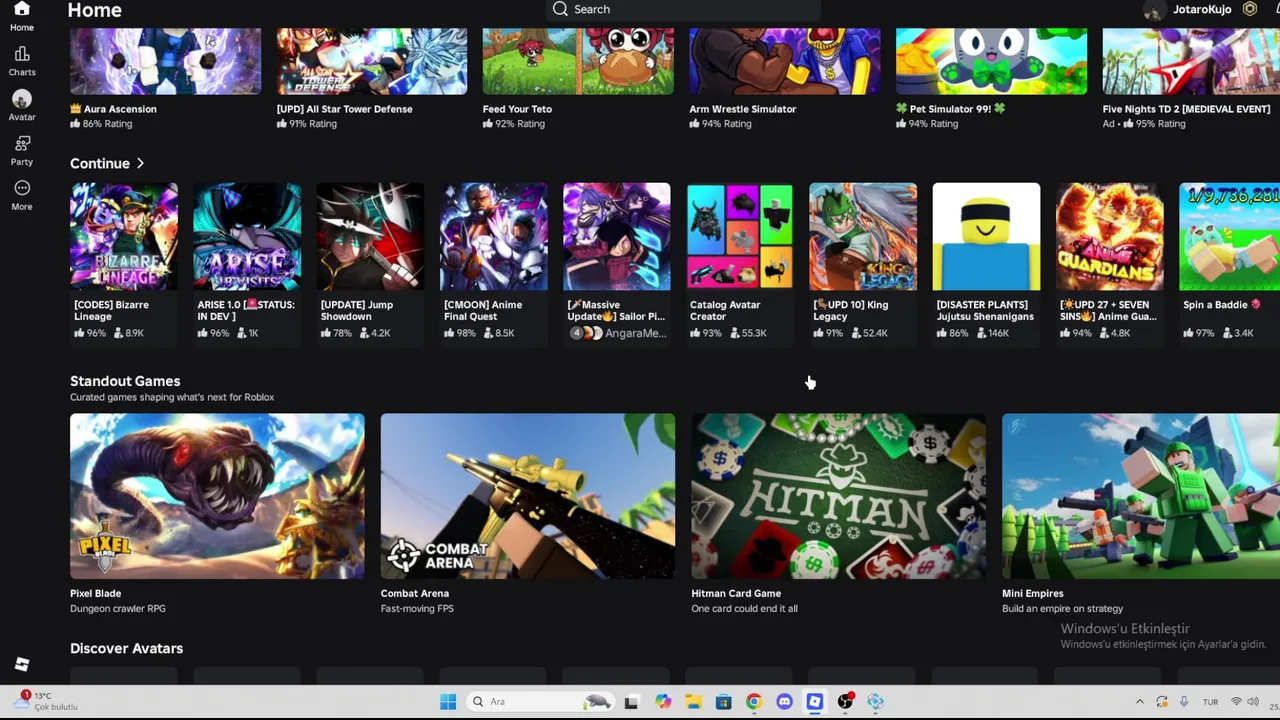Image resolution: width=1280 pixels, height=720 pixels.
Task: Click the volume speaker tray icon
Action: point(1255,702)
